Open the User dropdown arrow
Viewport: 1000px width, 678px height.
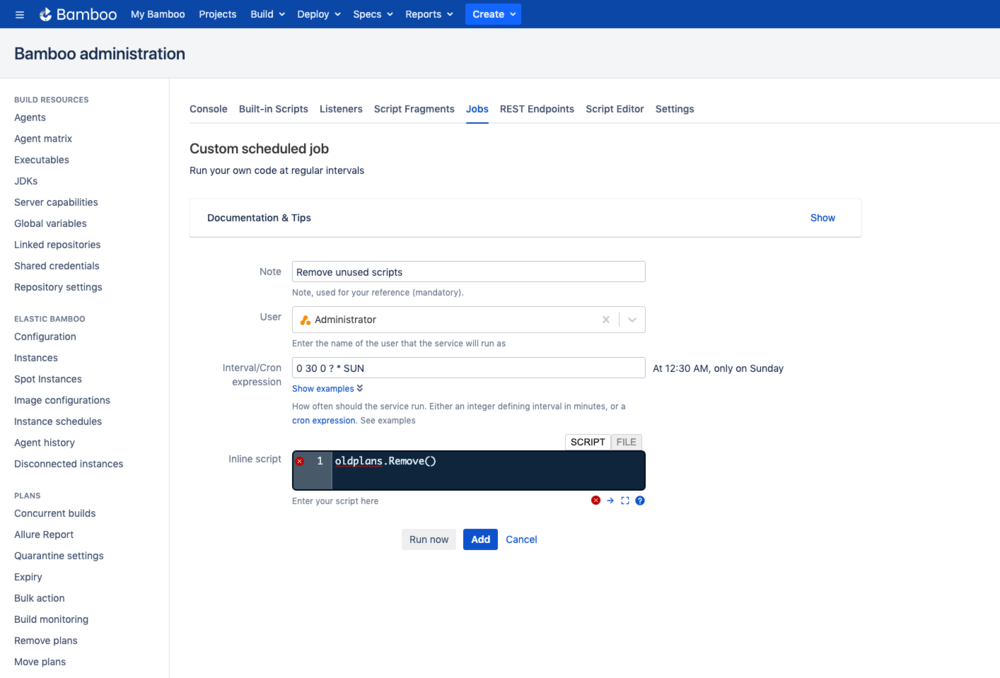632,320
